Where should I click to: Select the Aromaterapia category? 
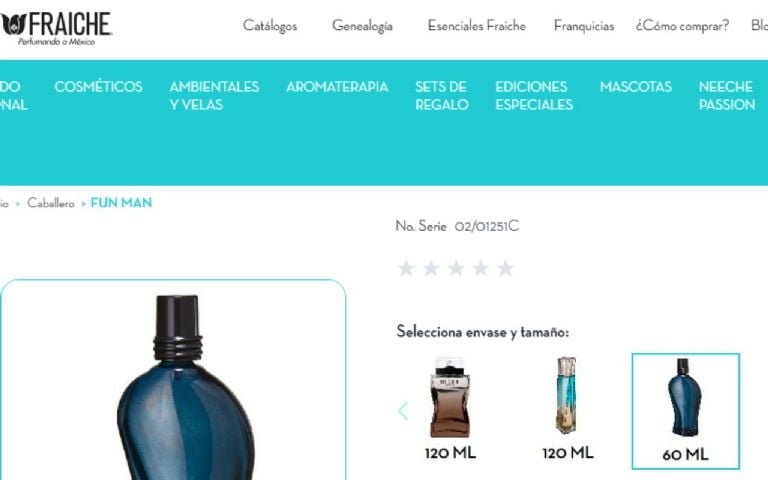coord(337,87)
